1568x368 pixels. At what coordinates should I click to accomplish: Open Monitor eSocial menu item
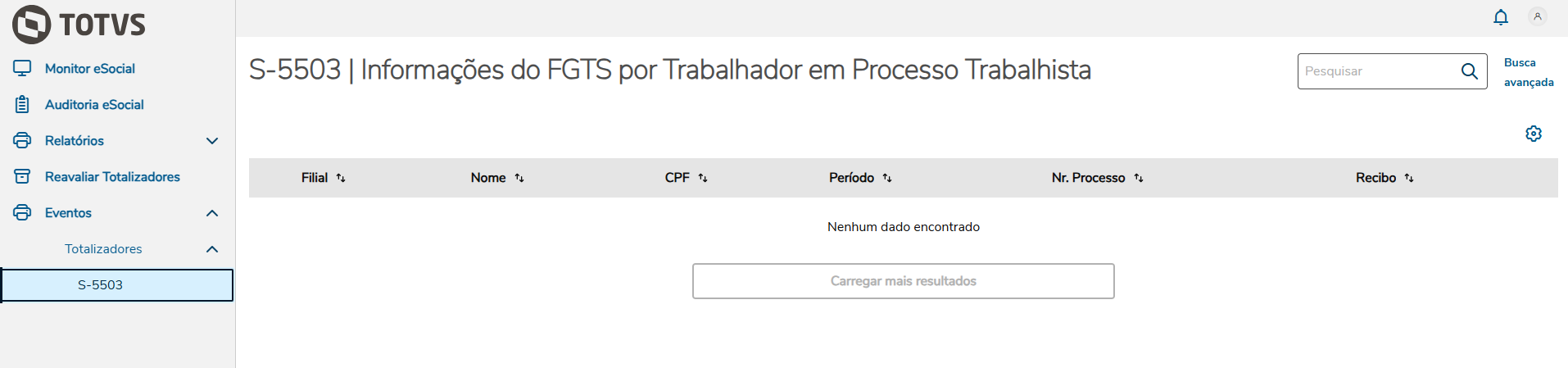point(90,69)
